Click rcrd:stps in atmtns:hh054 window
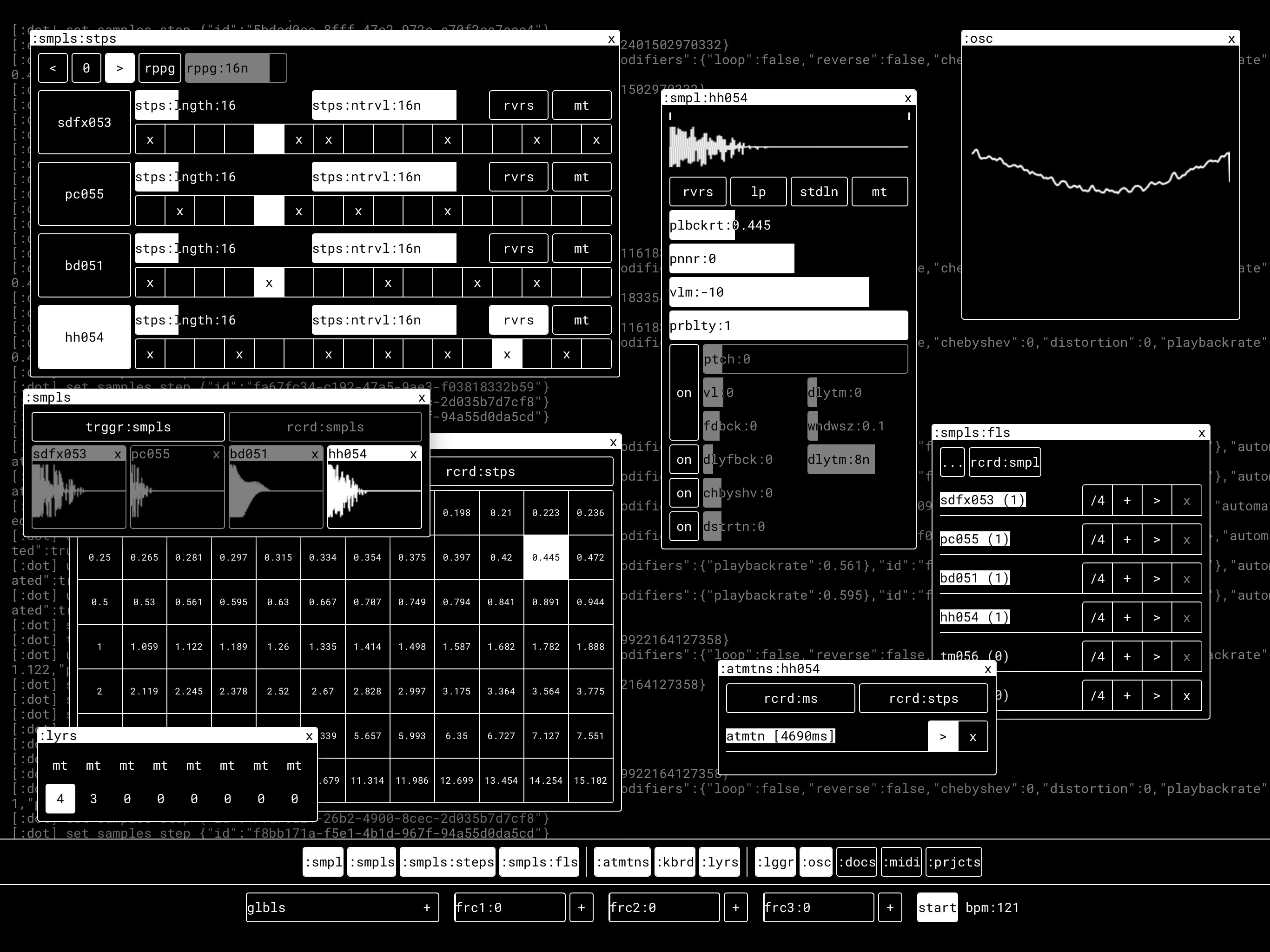Viewport: 1270px width, 952px height. 923,699
